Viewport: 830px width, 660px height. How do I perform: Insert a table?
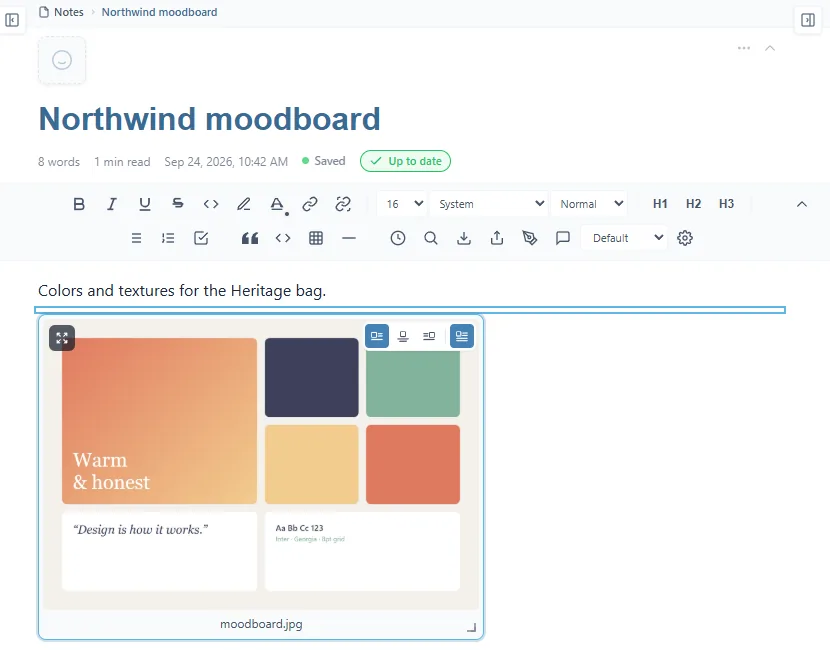tap(316, 238)
